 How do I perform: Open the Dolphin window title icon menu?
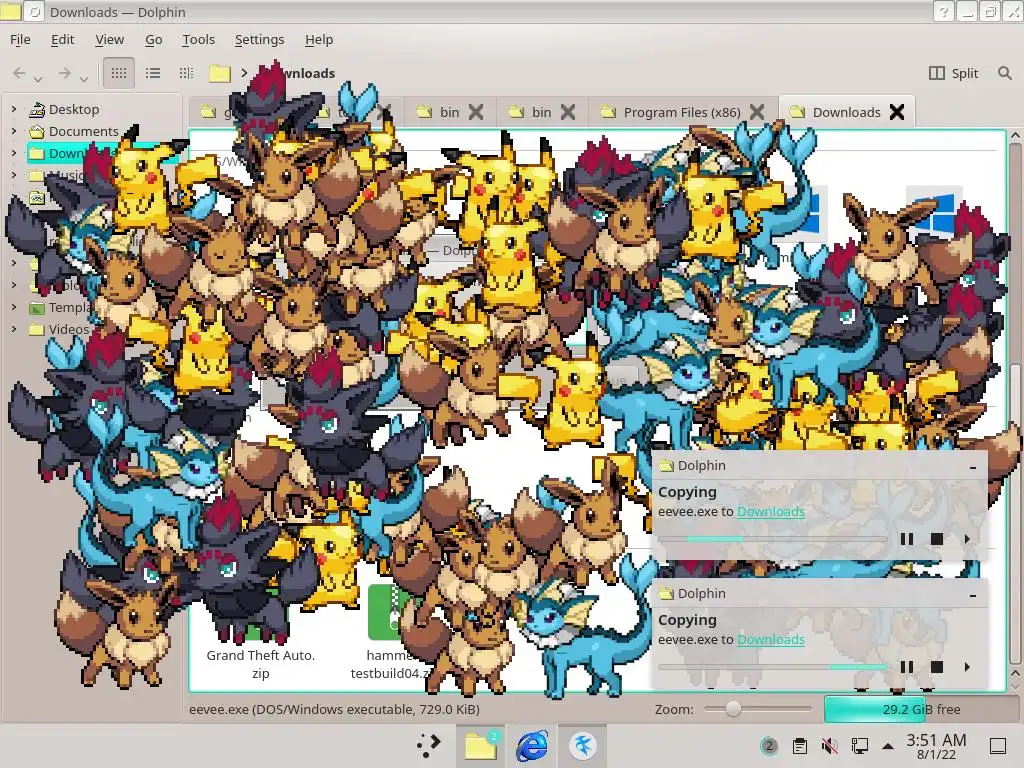pyautogui.click(x=10, y=12)
